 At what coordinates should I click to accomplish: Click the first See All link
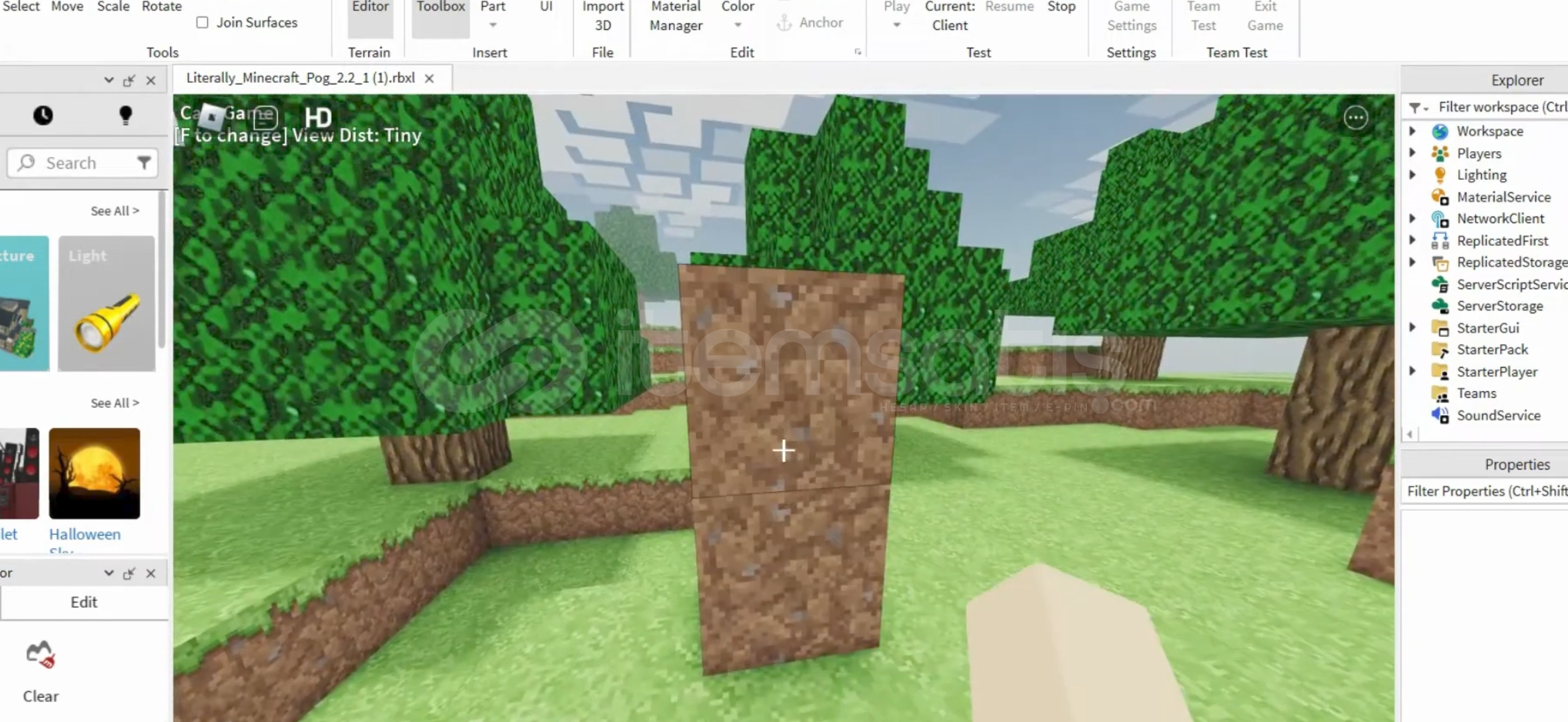[x=115, y=211]
